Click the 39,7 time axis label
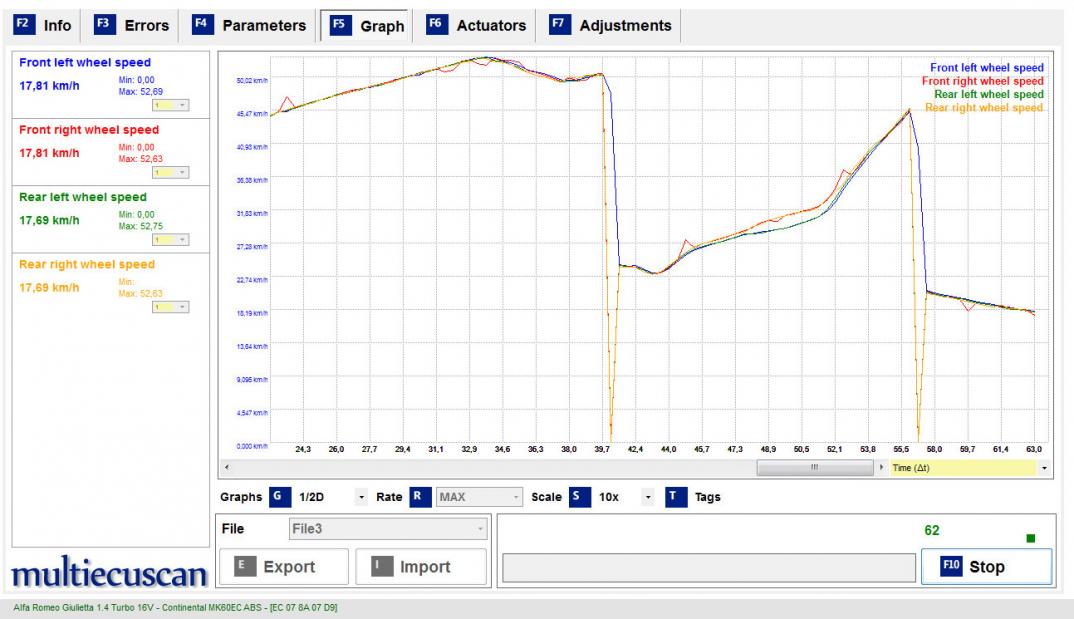 click(x=602, y=449)
